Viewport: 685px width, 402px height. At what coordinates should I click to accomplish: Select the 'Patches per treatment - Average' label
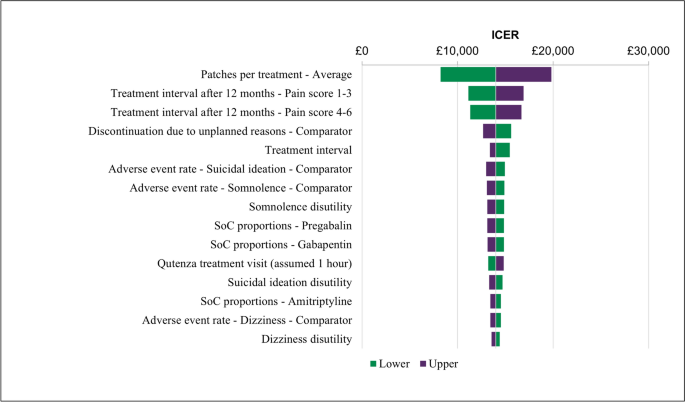click(276, 74)
